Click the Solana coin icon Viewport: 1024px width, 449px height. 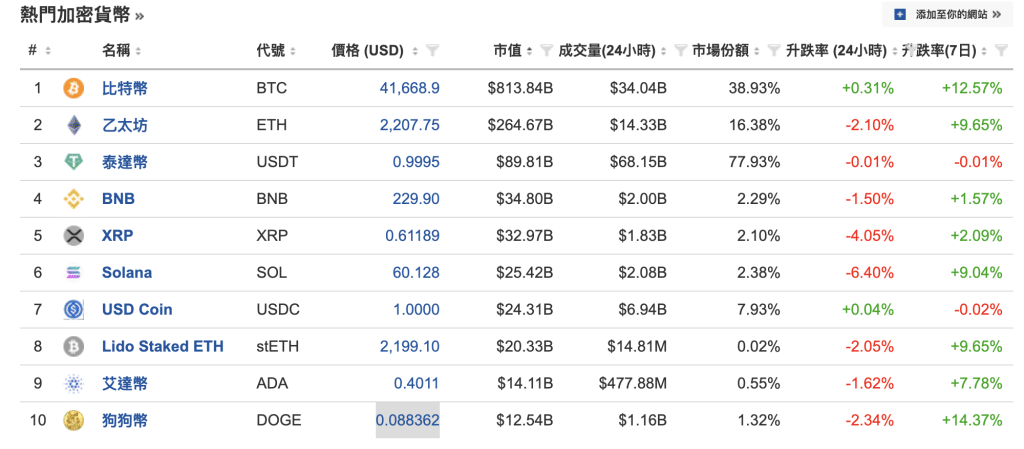74,273
